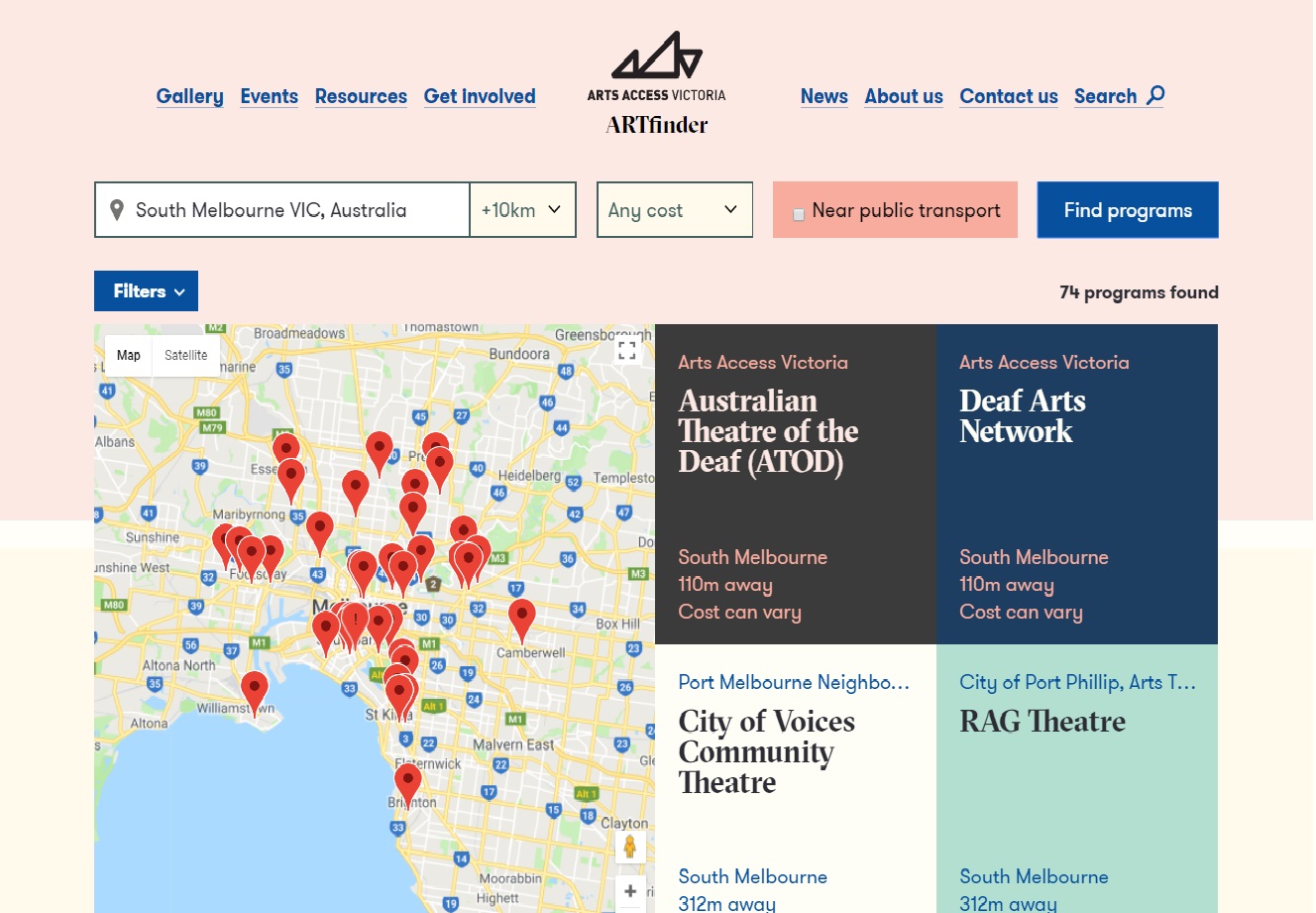Screen dimensions: 1316x913
Task: Switch map to Map view
Action: point(129,355)
